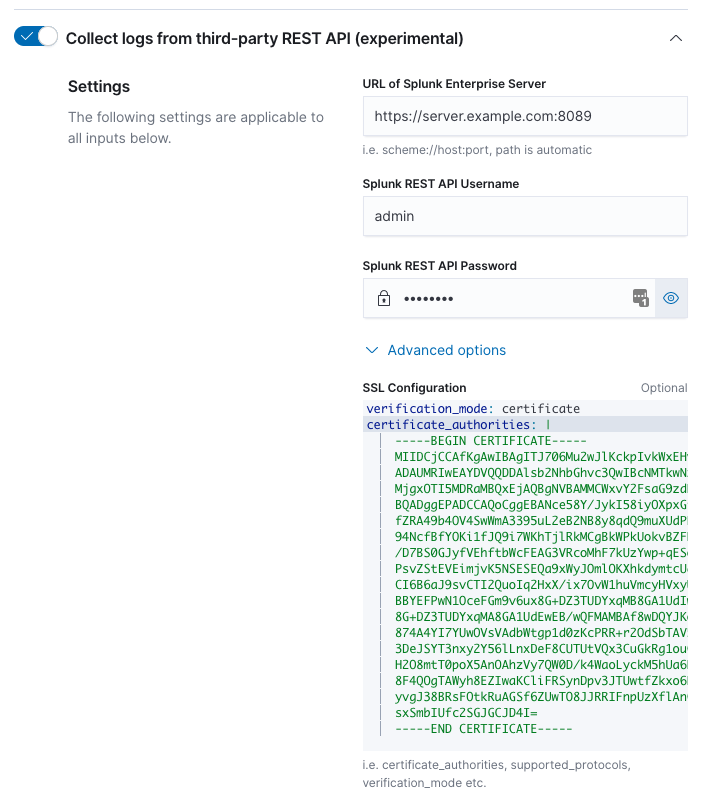
Task: Open the password autofill icon beside the eye
Action: pos(640,297)
